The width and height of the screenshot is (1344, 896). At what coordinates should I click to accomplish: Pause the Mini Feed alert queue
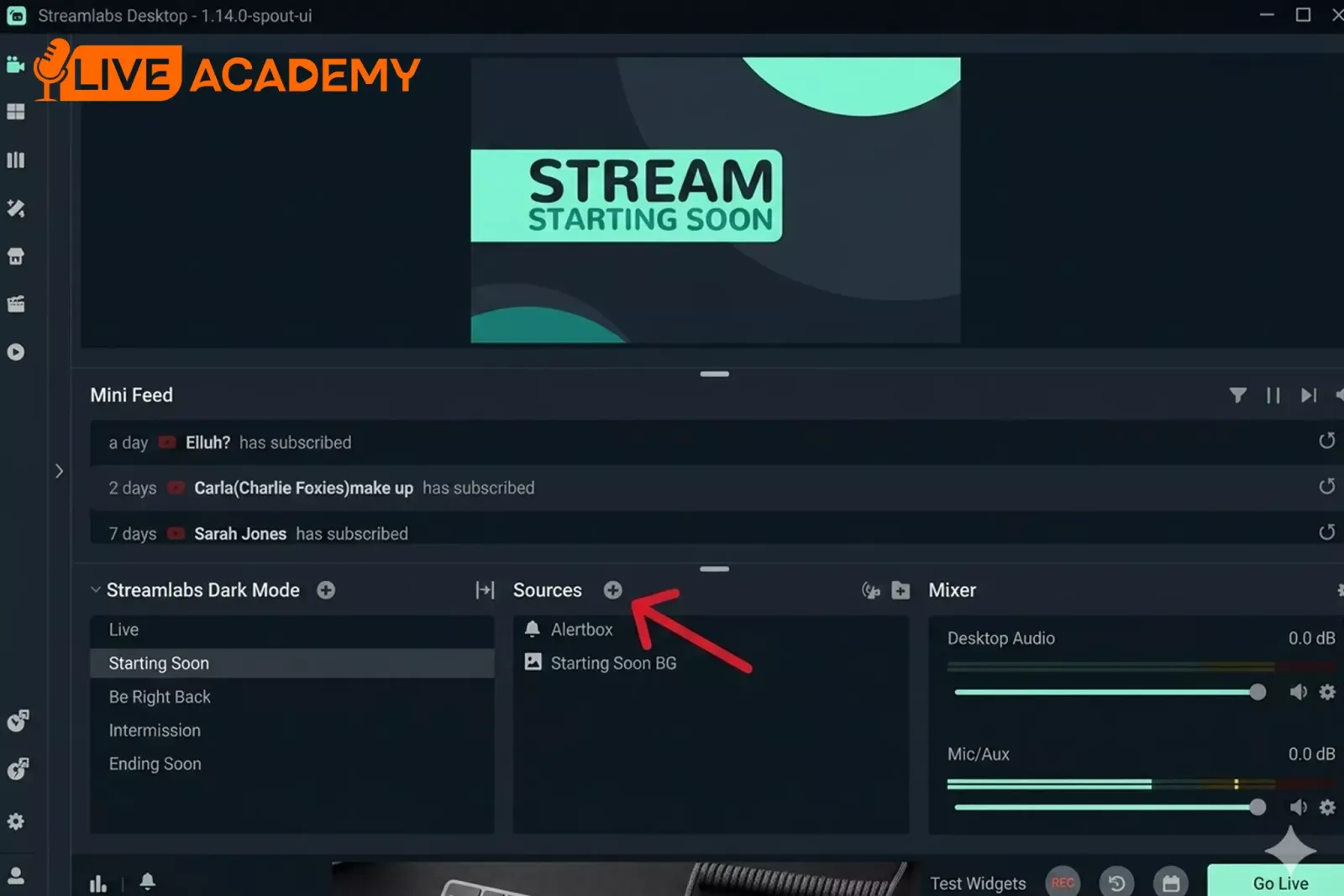point(1273,395)
